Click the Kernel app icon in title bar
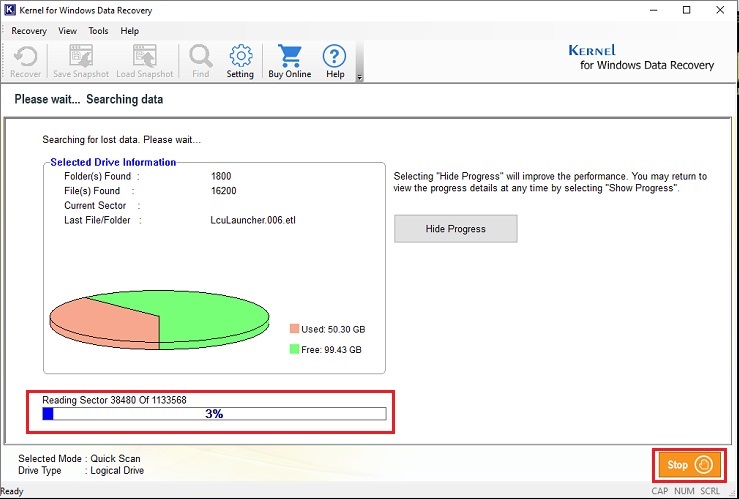739x499 pixels. click(x=9, y=10)
